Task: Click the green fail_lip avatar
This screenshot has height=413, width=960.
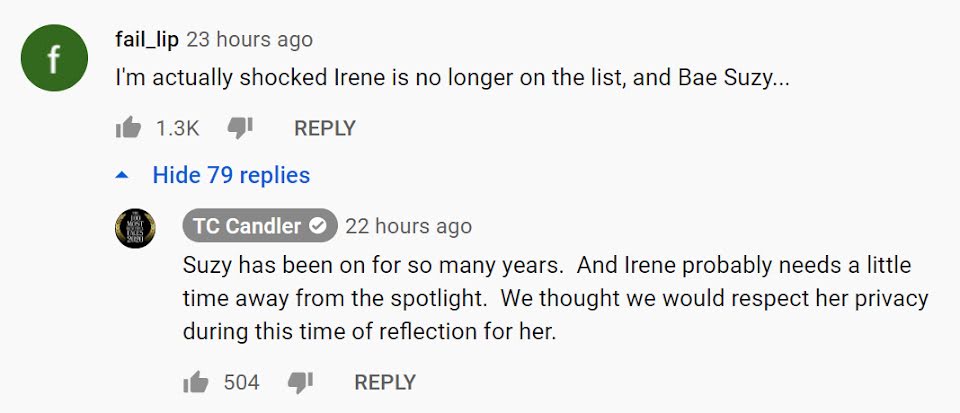Action: pyautogui.click(x=55, y=57)
